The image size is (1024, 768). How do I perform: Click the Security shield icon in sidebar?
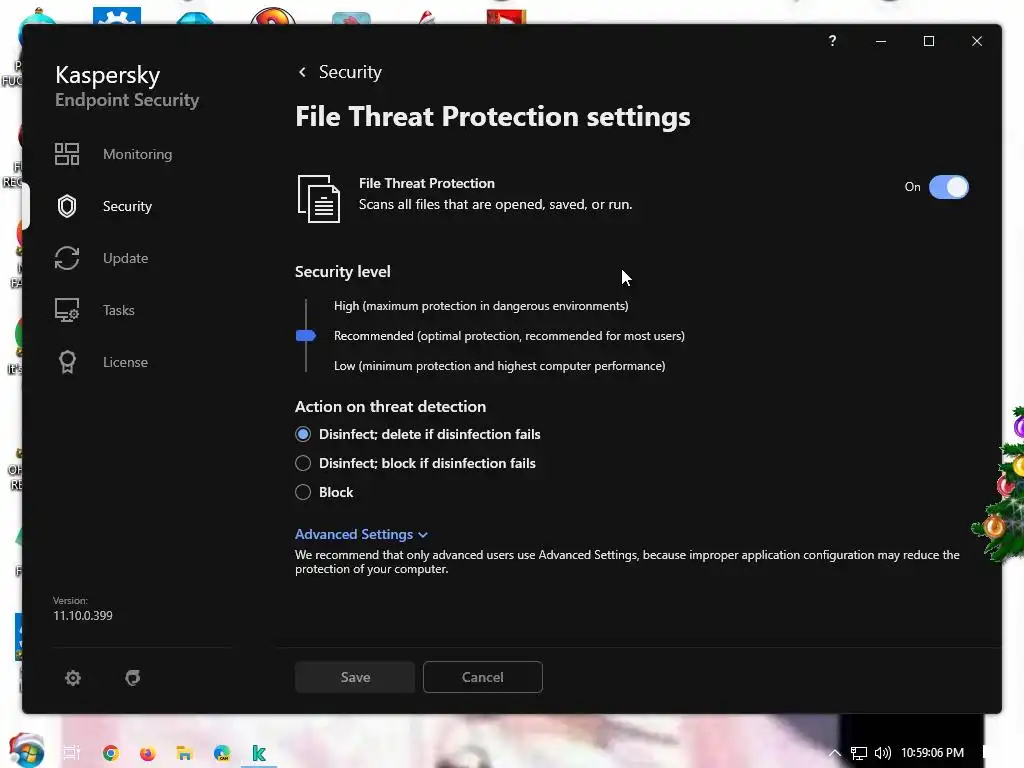click(67, 206)
